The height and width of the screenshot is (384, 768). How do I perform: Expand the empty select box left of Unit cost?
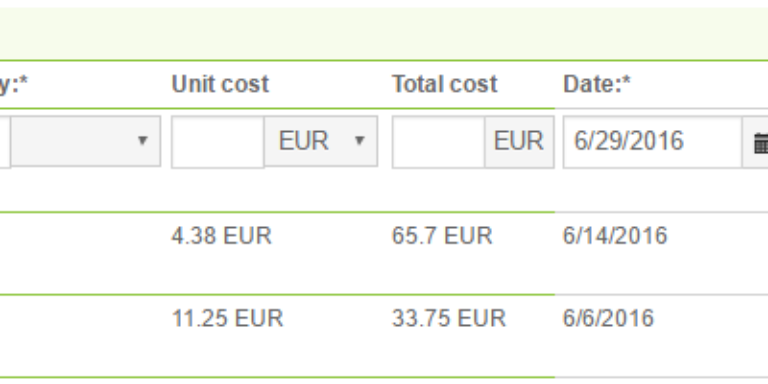tap(86, 142)
